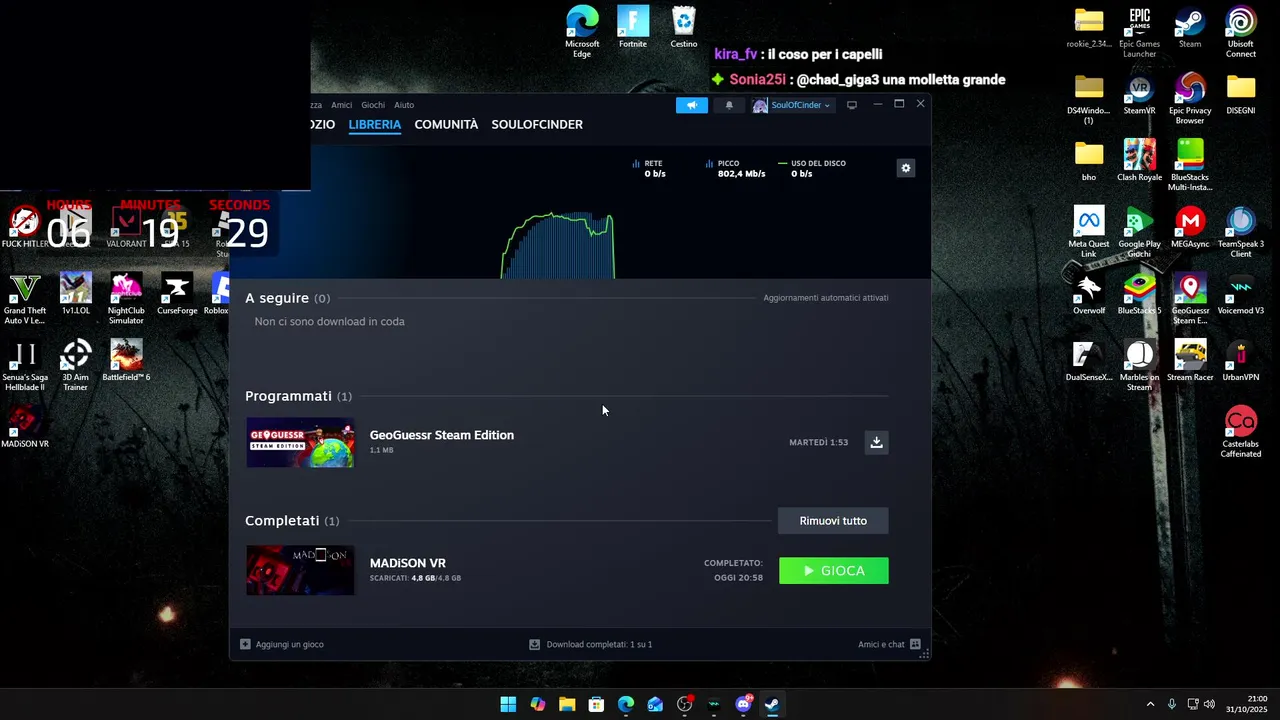Open the Giochi menu in Steam
Viewport: 1280px width, 720px height.
pos(373,105)
